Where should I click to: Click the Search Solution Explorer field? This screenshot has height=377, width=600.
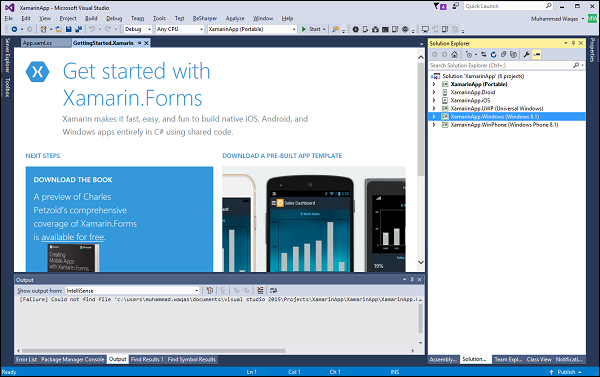[x=501, y=65]
